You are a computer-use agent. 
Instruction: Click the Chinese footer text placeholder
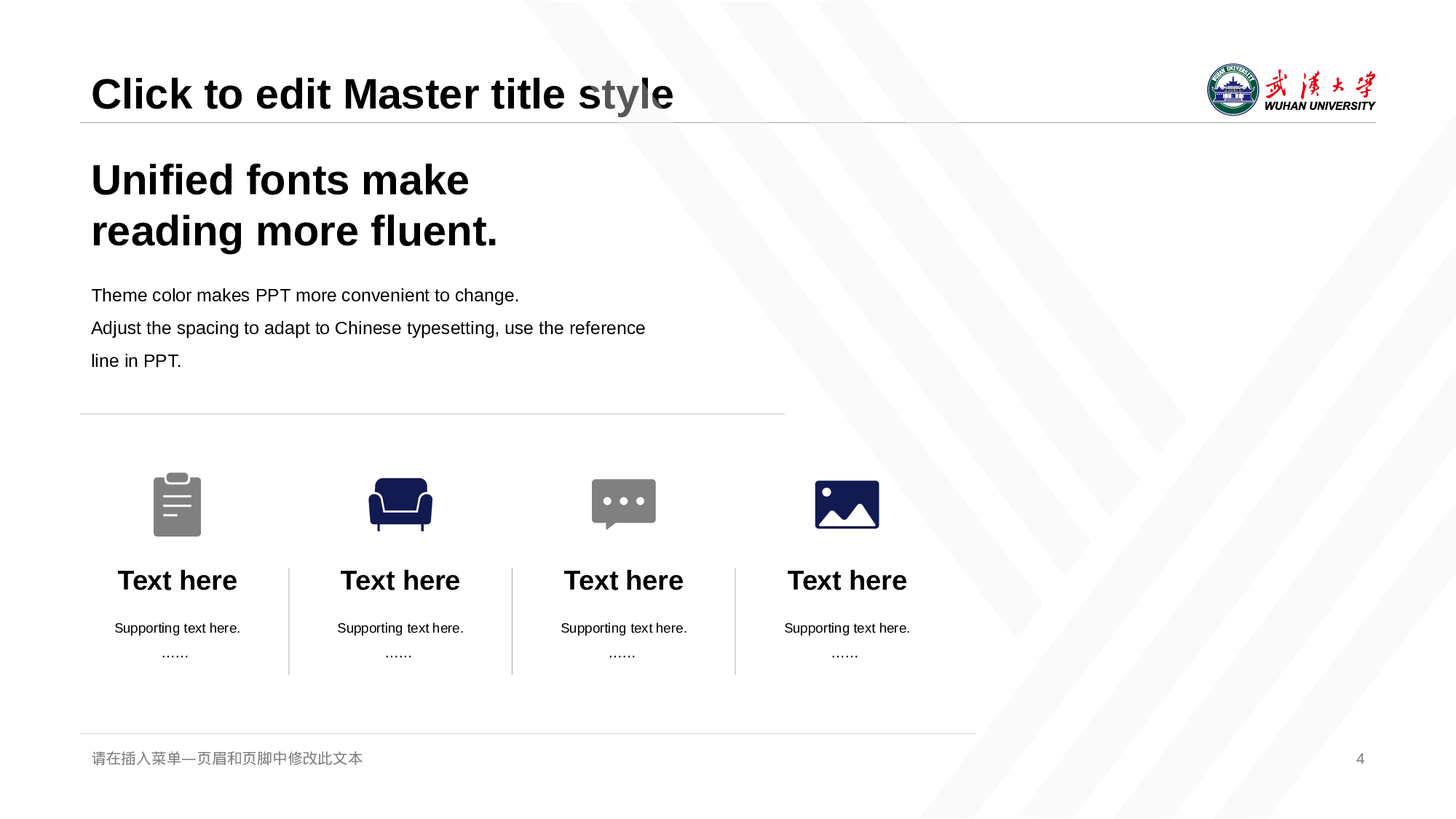pyautogui.click(x=227, y=759)
